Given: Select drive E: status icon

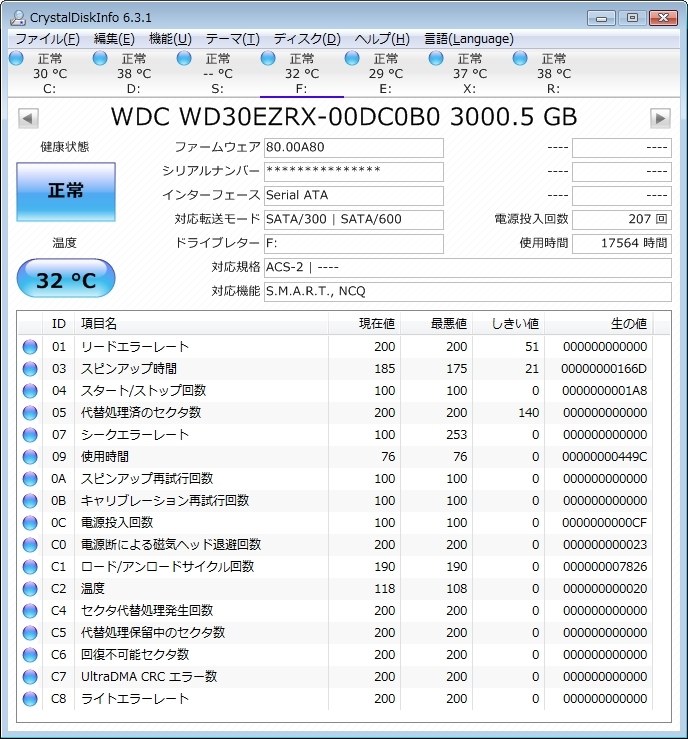Looking at the screenshot, I should (352, 58).
